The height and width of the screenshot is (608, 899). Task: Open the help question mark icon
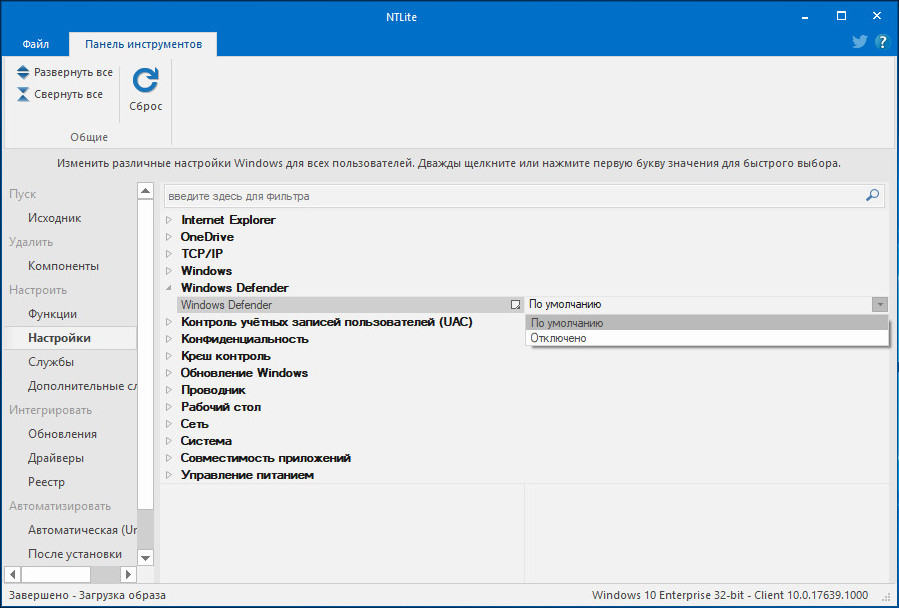pos(882,42)
